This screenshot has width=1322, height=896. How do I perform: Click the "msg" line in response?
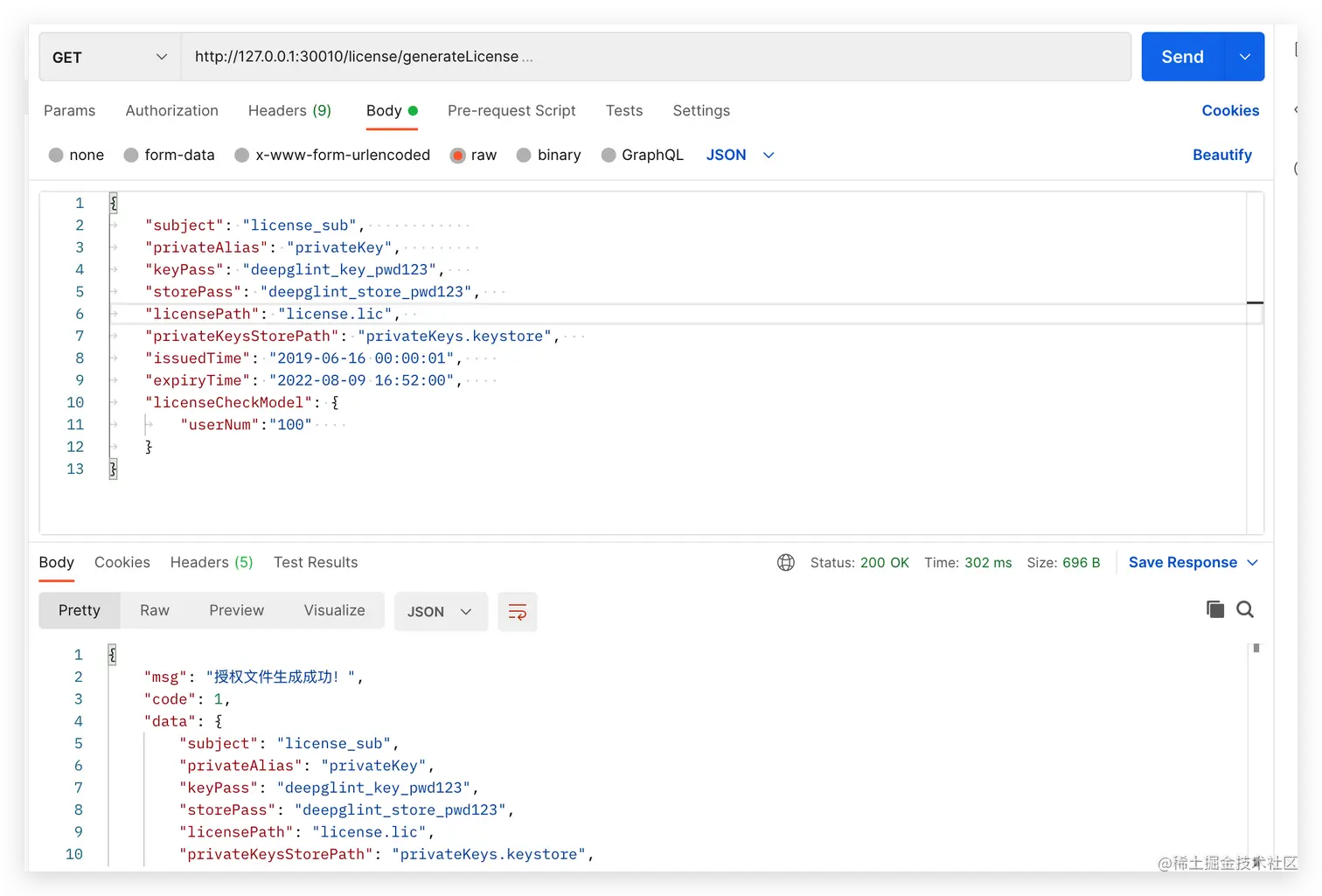coord(254,677)
